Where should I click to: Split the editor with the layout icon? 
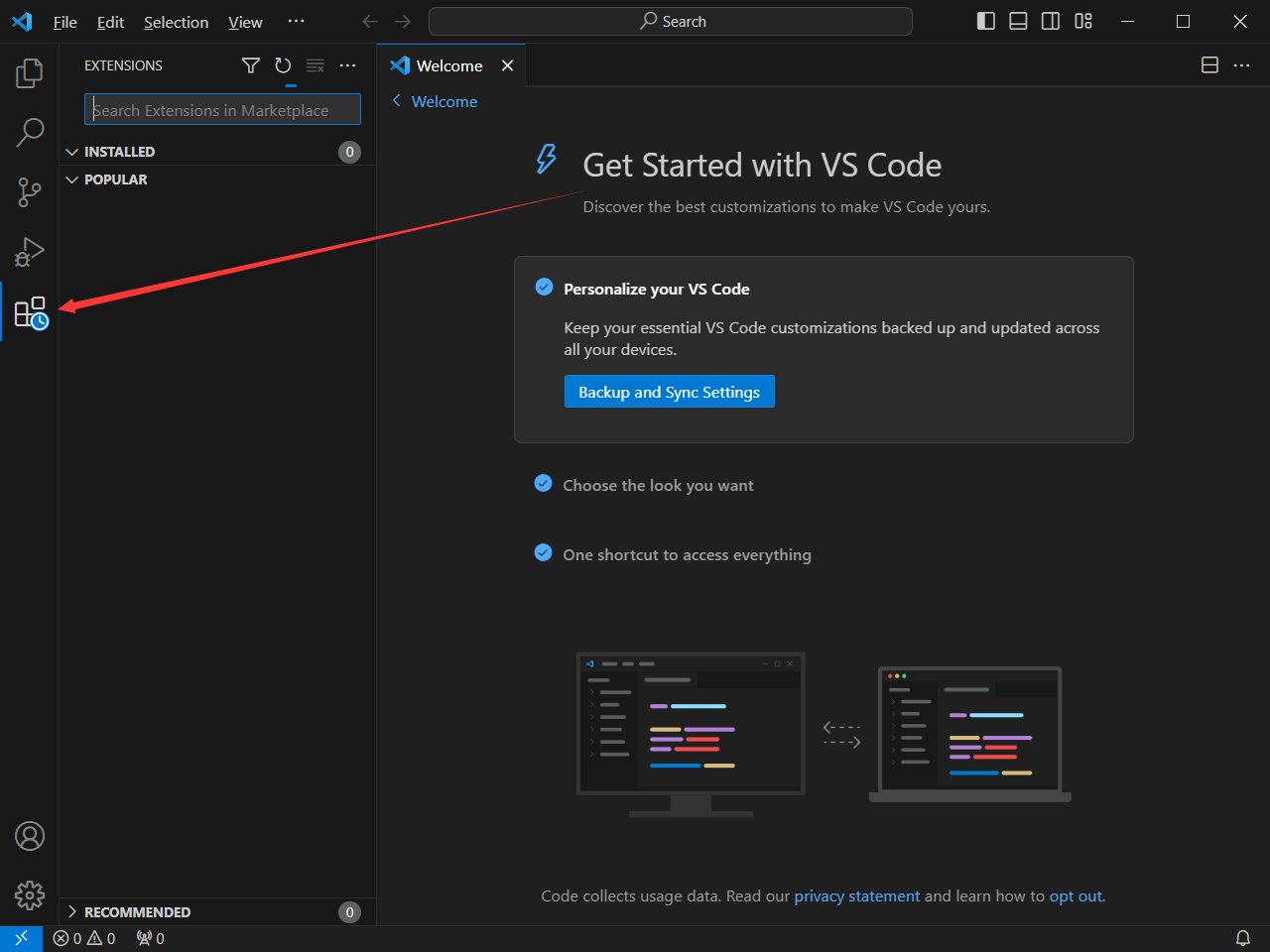click(1209, 65)
